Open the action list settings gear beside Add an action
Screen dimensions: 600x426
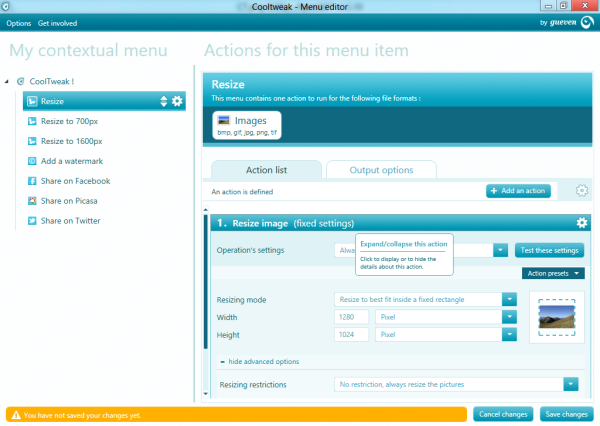tap(582, 190)
